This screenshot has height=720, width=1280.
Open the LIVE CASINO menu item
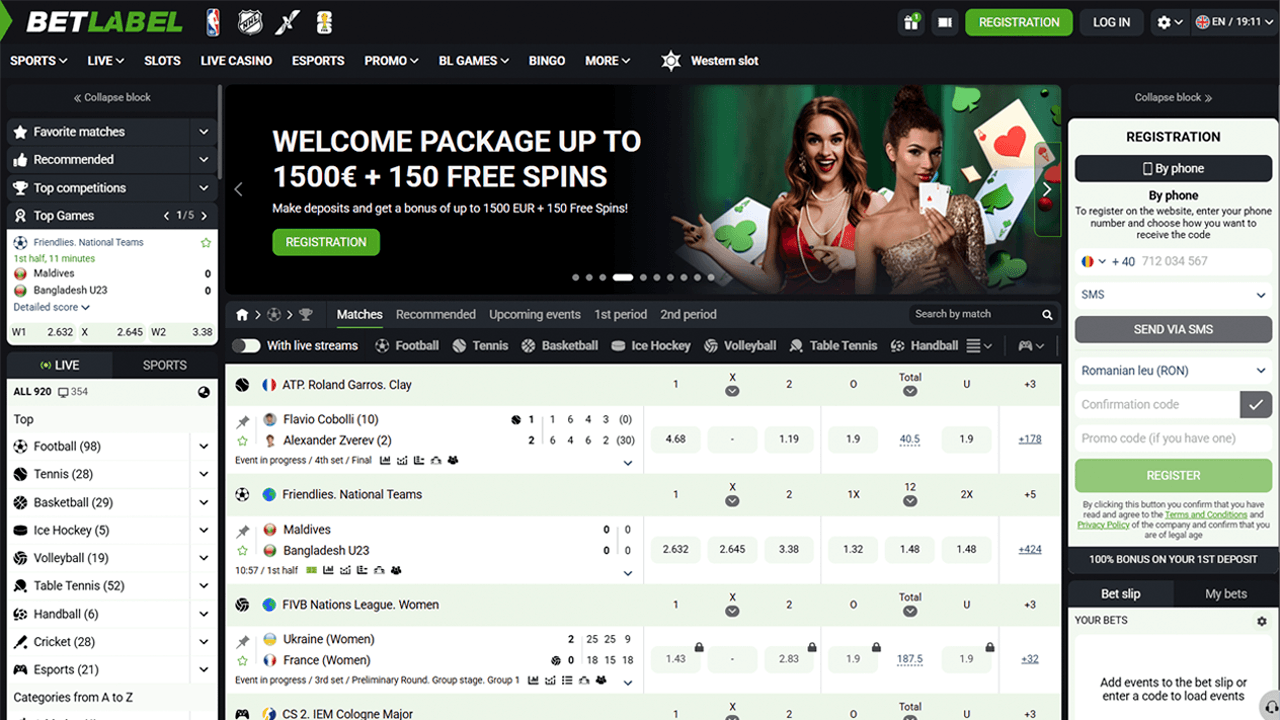click(236, 61)
